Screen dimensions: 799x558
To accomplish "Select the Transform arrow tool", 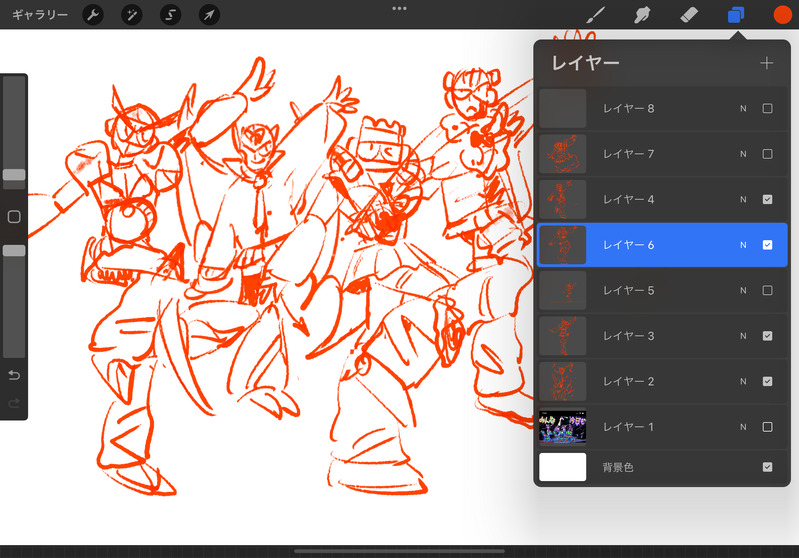I will [209, 15].
